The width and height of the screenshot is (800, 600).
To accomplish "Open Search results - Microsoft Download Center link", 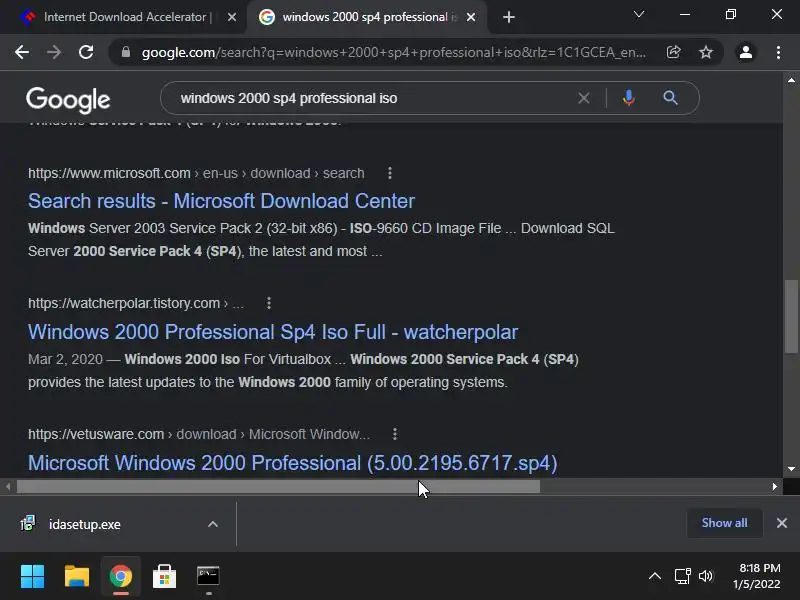I will [221, 201].
